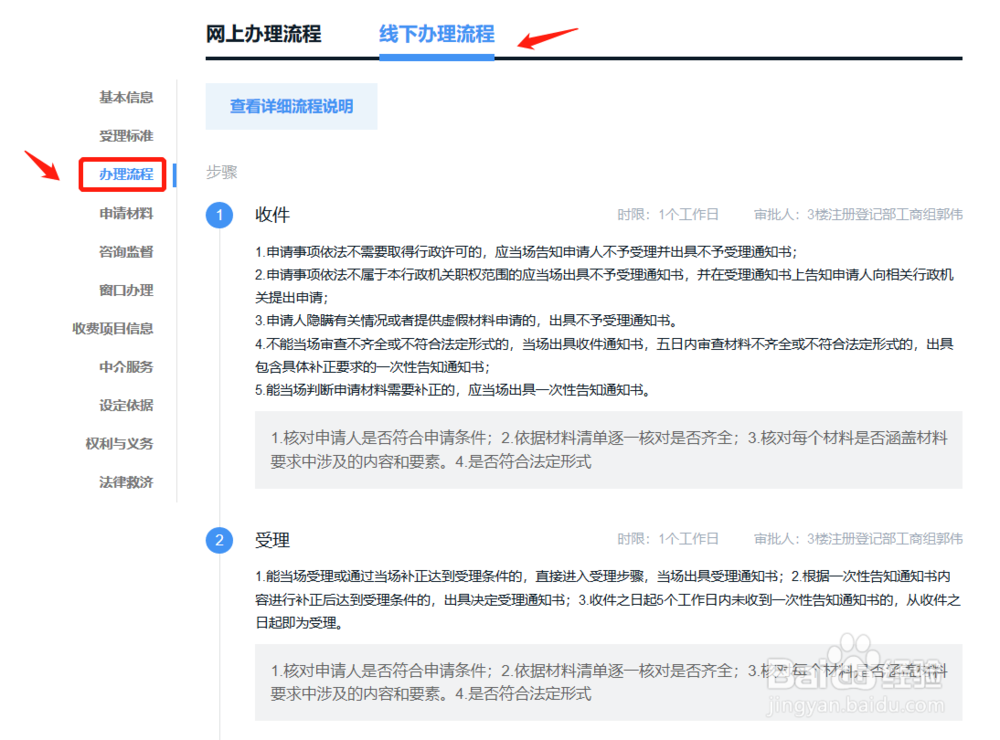Switch to the 线下办理流程 tab
1000x740 pixels.
click(436, 34)
